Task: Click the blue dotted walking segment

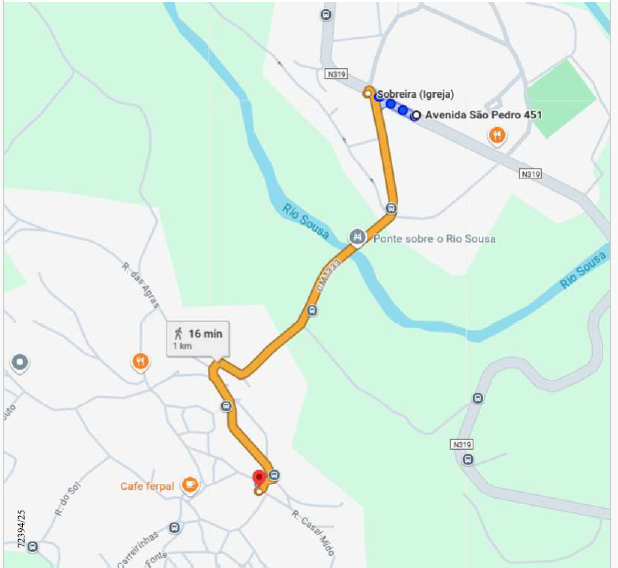Action: tap(396, 106)
